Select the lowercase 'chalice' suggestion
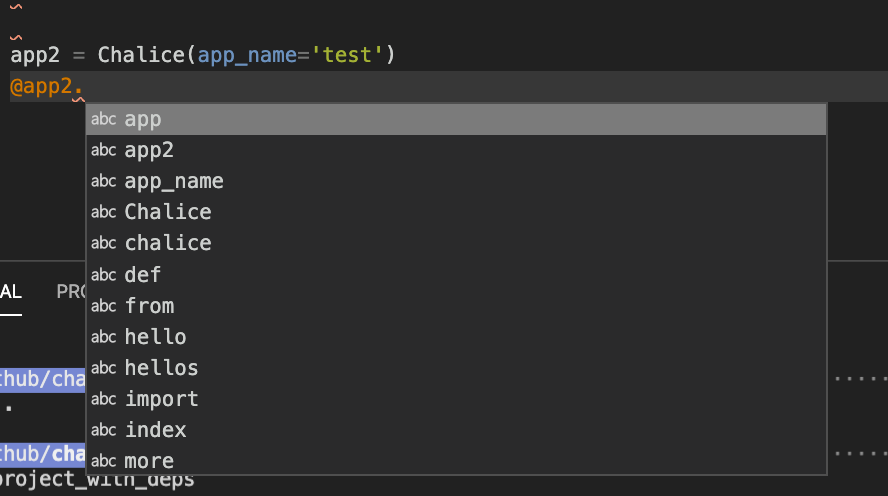Screen dimensions: 888x496 pos(456,243)
